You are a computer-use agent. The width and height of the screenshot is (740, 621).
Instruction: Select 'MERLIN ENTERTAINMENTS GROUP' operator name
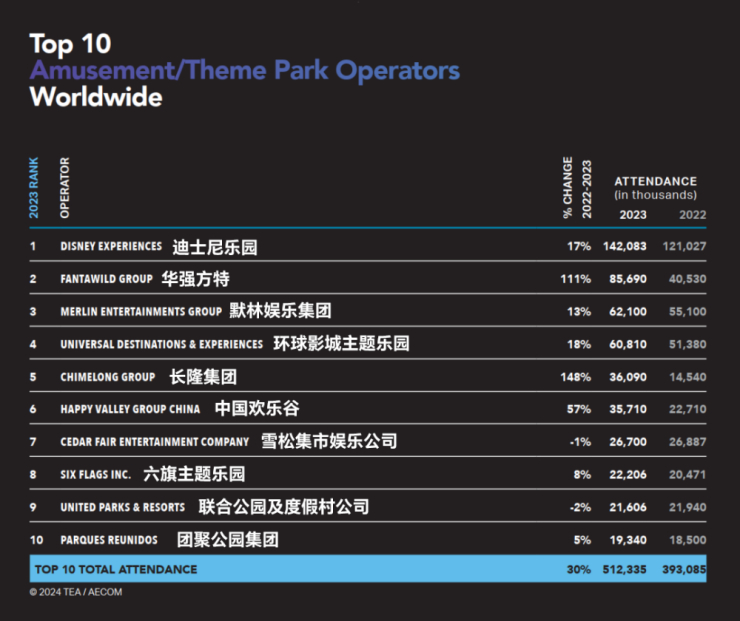point(141,311)
